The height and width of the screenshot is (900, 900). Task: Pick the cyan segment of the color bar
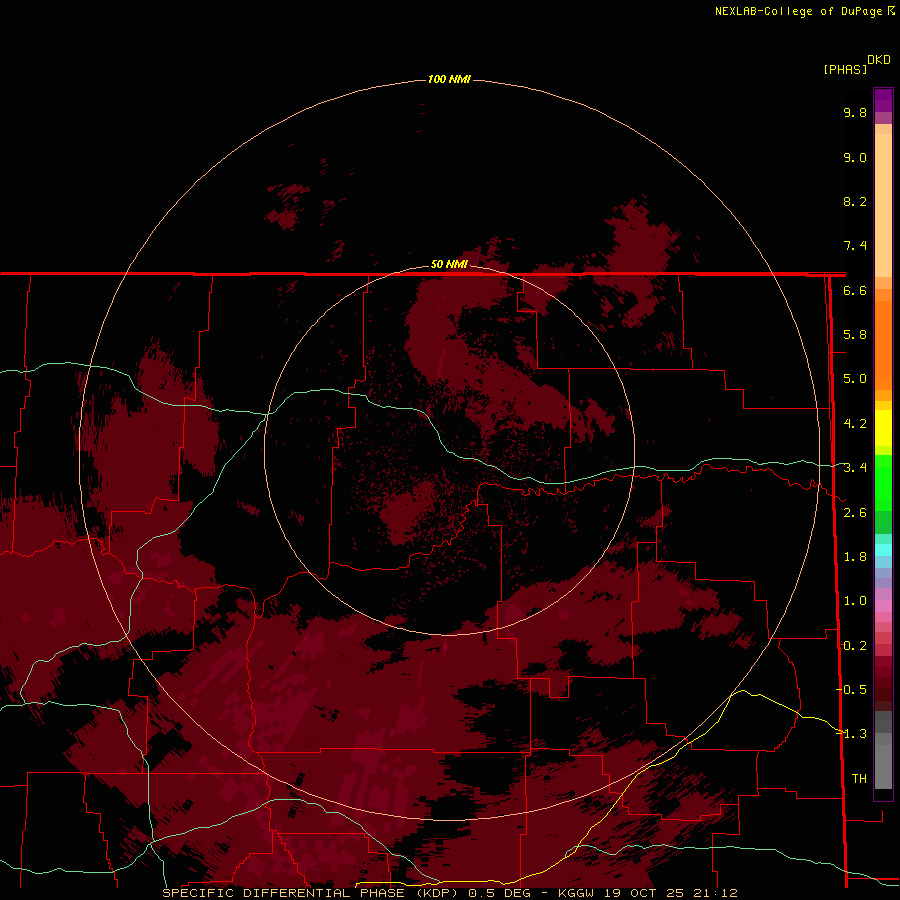pyautogui.click(x=883, y=550)
